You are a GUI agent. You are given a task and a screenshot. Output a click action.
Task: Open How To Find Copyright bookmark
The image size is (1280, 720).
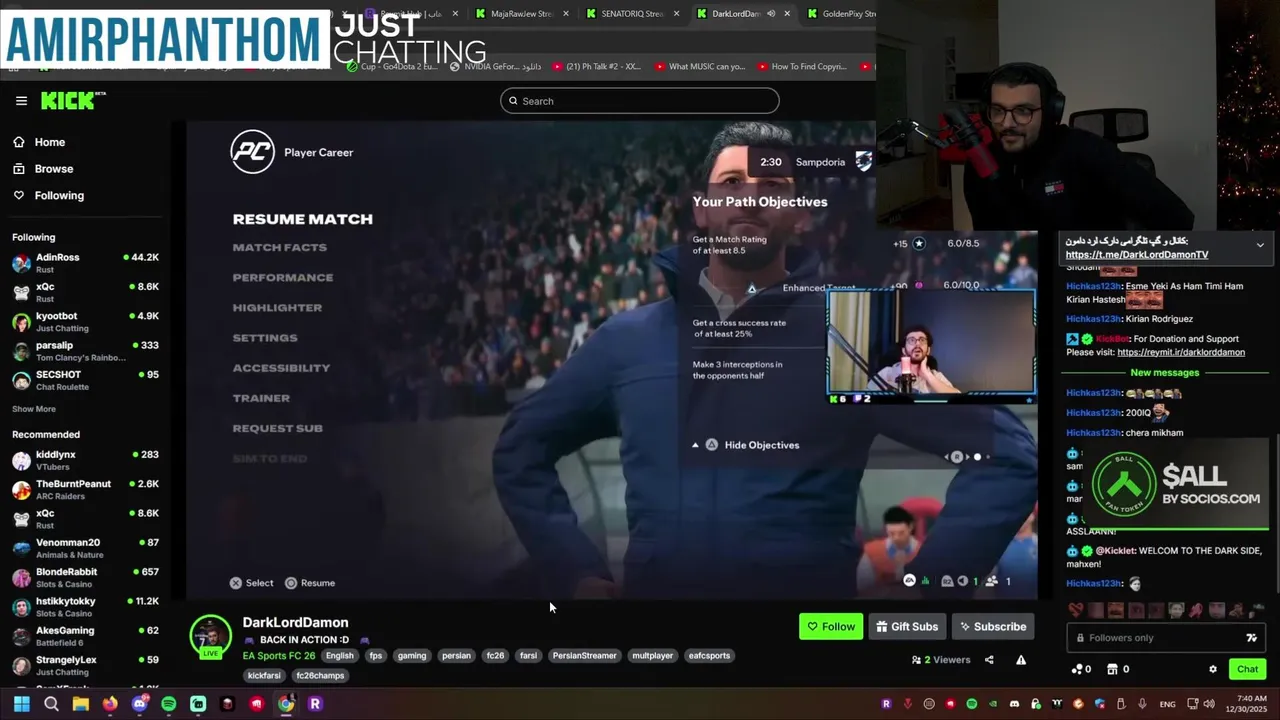(x=802, y=67)
